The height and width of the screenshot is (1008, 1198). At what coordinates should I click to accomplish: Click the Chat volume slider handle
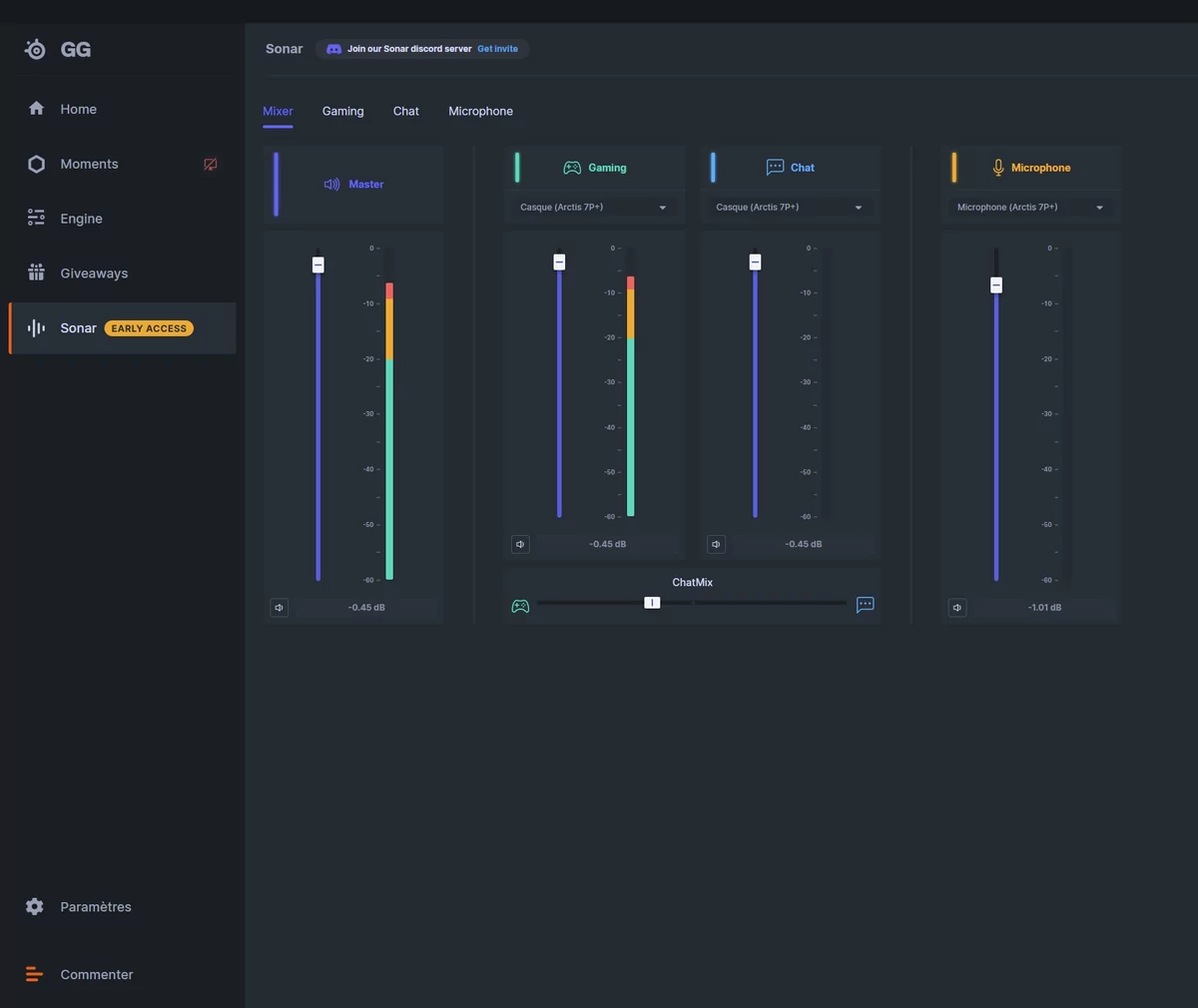click(x=755, y=261)
